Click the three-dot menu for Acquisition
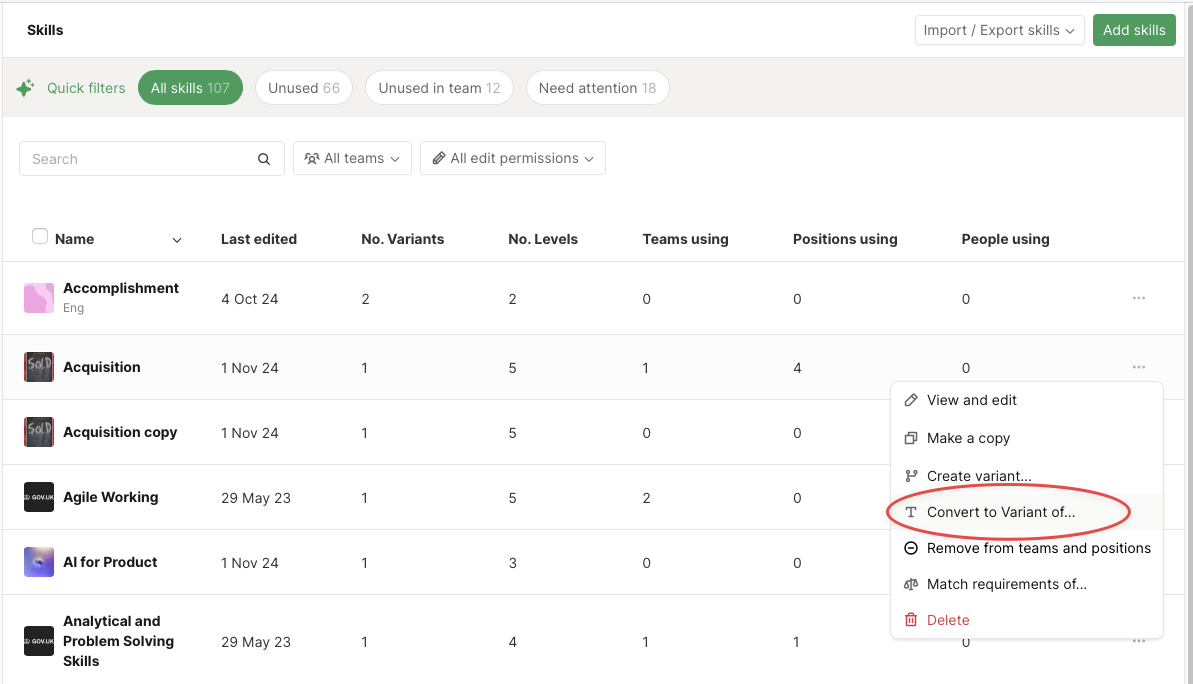Viewport: 1193px width, 684px height. (1138, 367)
